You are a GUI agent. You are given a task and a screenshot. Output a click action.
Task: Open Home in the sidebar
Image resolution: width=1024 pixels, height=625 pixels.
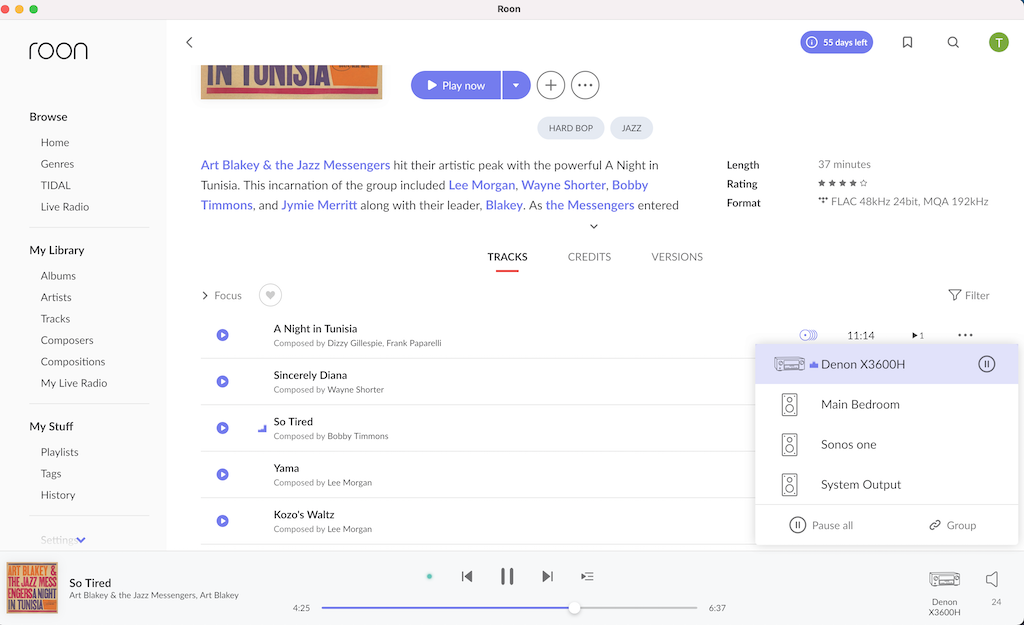pos(55,142)
